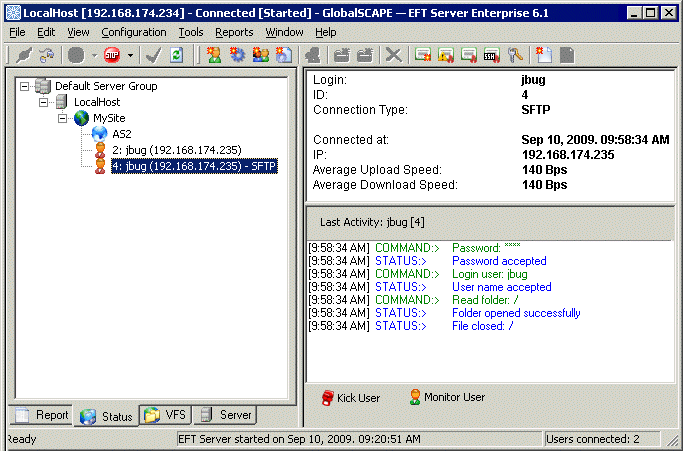Viewport: 683px width, 451px height.
Task: Click the 'Password accepted' log line
Action: tap(499, 261)
